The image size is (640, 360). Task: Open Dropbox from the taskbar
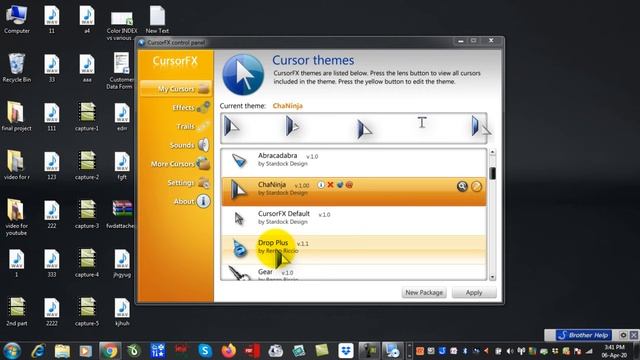(346, 351)
